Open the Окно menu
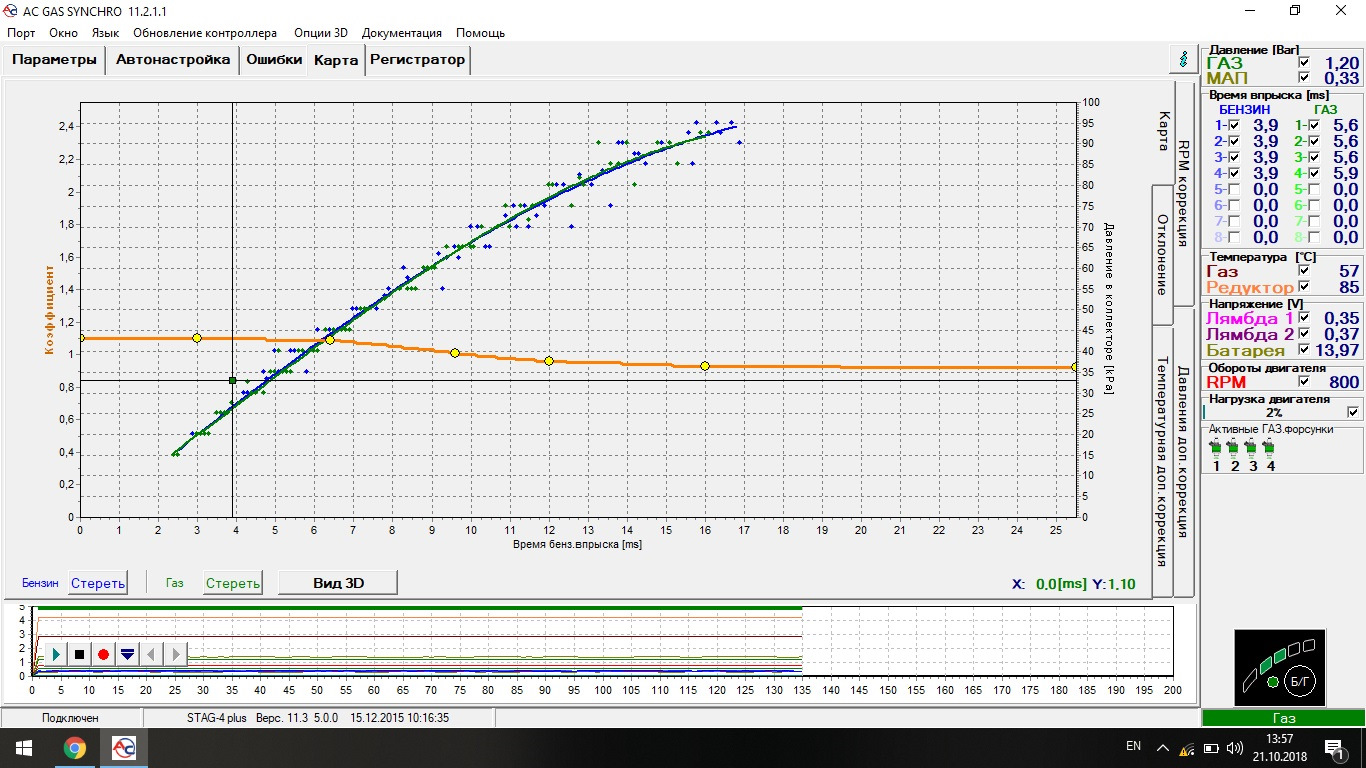 tap(63, 33)
